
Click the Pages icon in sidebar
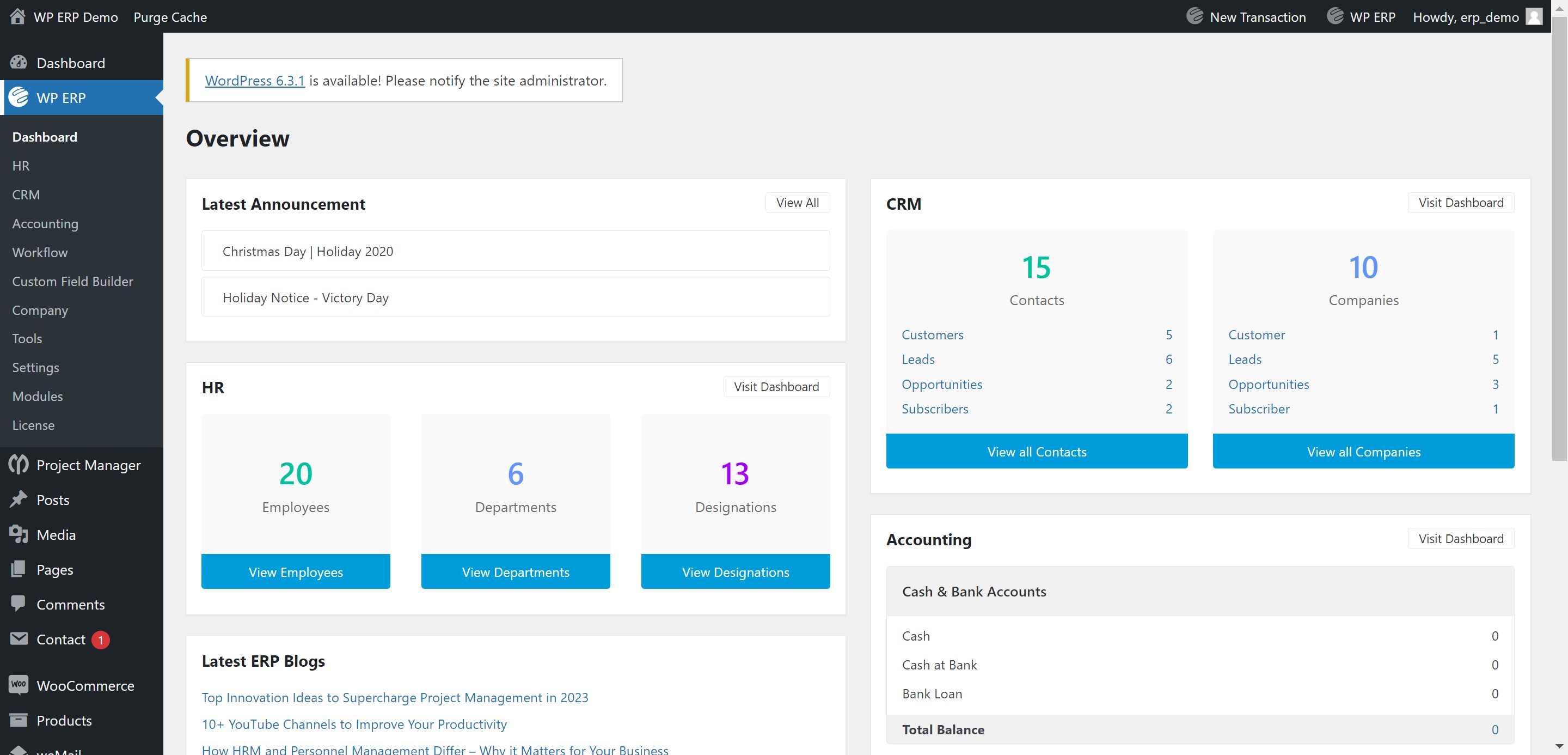tap(19, 569)
